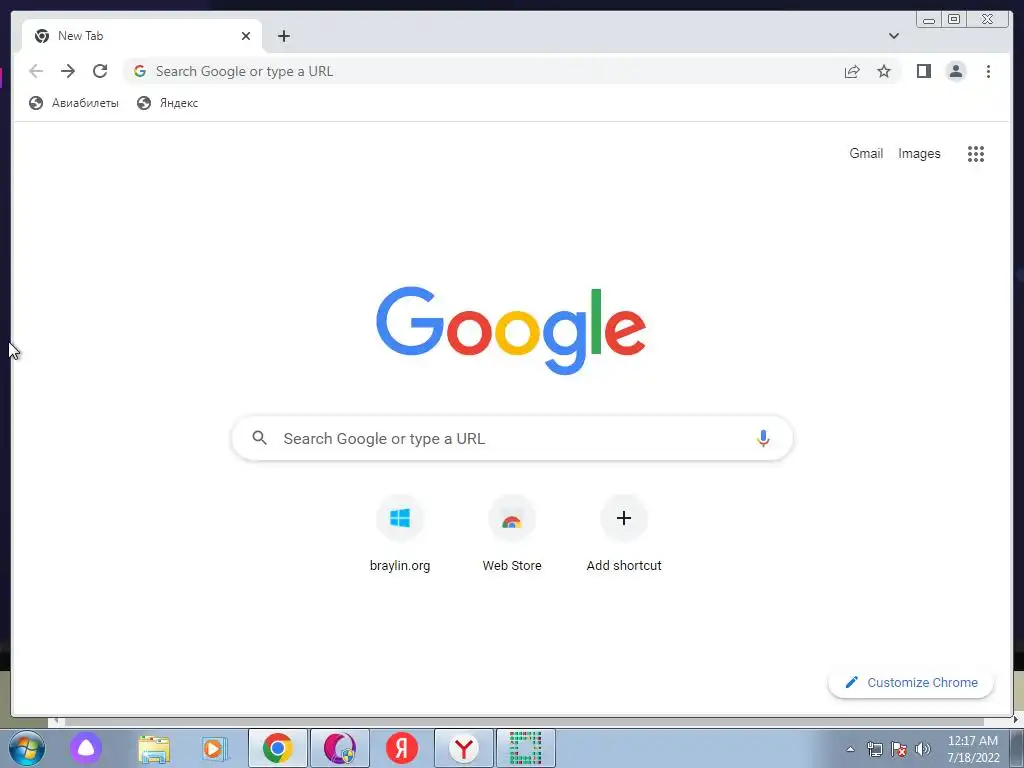Click the Google logo
This screenshot has height=768, width=1024.
(x=511, y=330)
